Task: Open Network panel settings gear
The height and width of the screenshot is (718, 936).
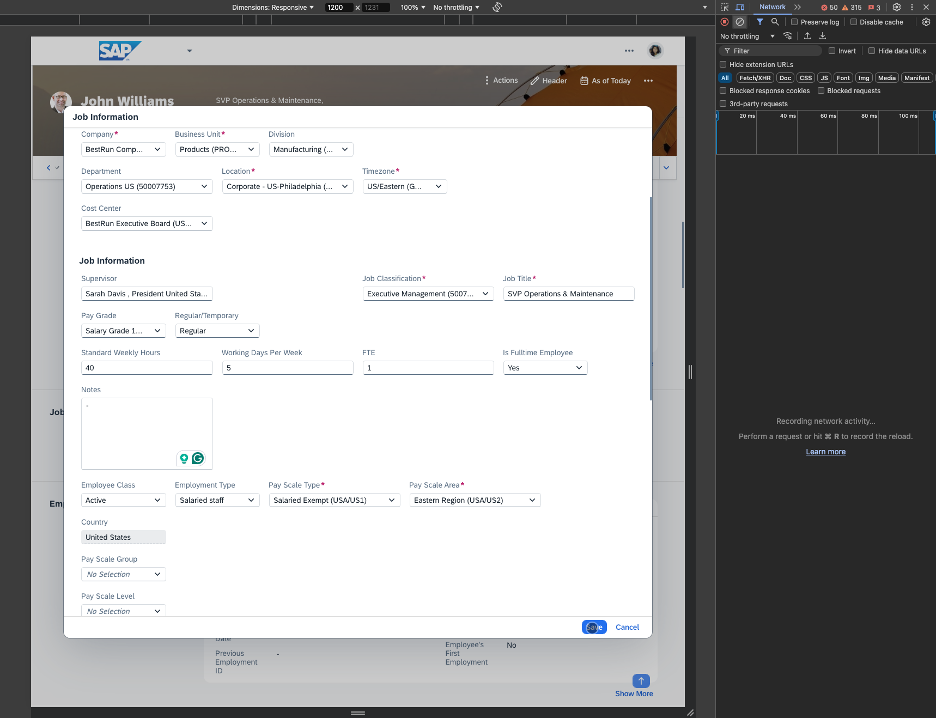Action: pyautogui.click(x=926, y=22)
